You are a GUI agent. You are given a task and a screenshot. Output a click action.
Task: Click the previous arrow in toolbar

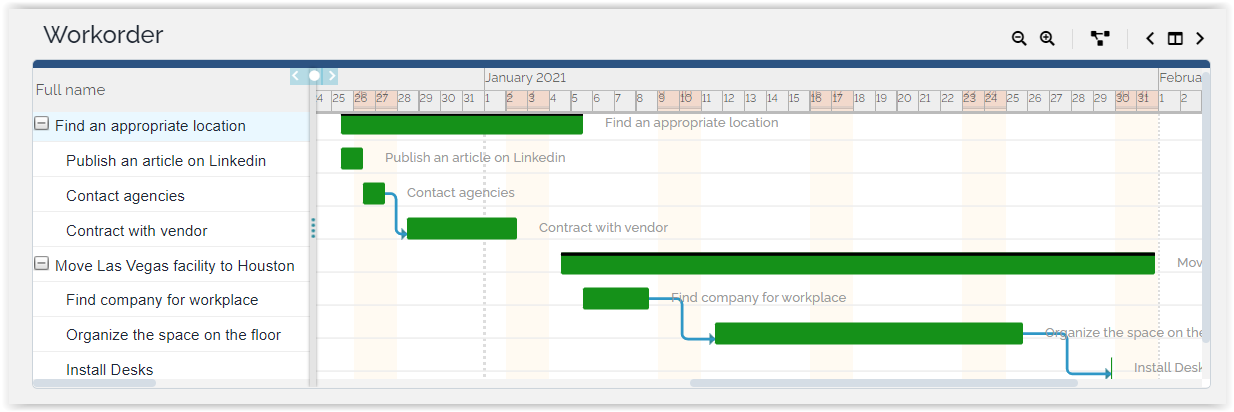point(1150,39)
